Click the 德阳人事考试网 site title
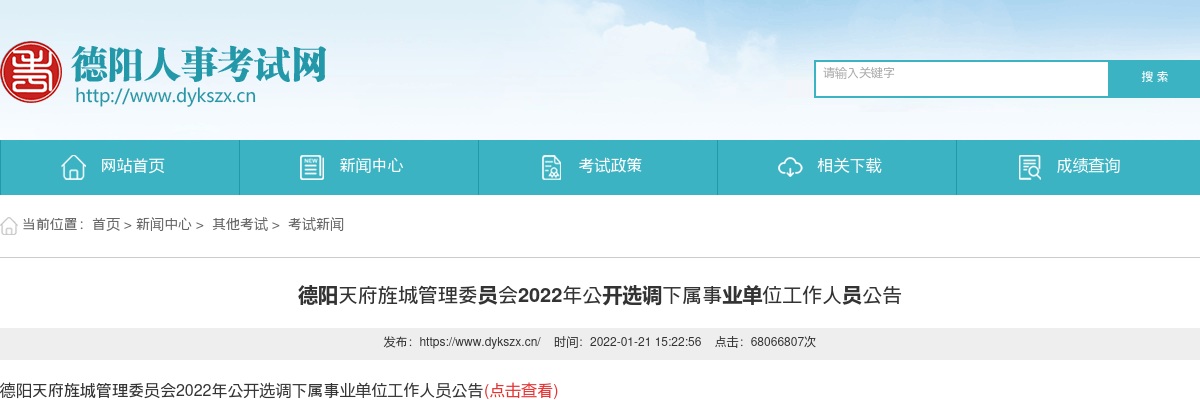Image resolution: width=1200 pixels, height=400 pixels. (x=199, y=66)
